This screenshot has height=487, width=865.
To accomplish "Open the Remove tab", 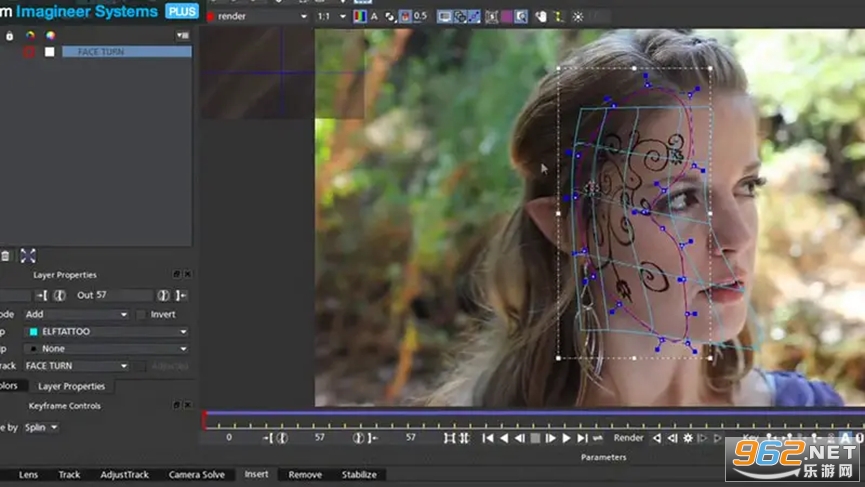I will pos(305,475).
